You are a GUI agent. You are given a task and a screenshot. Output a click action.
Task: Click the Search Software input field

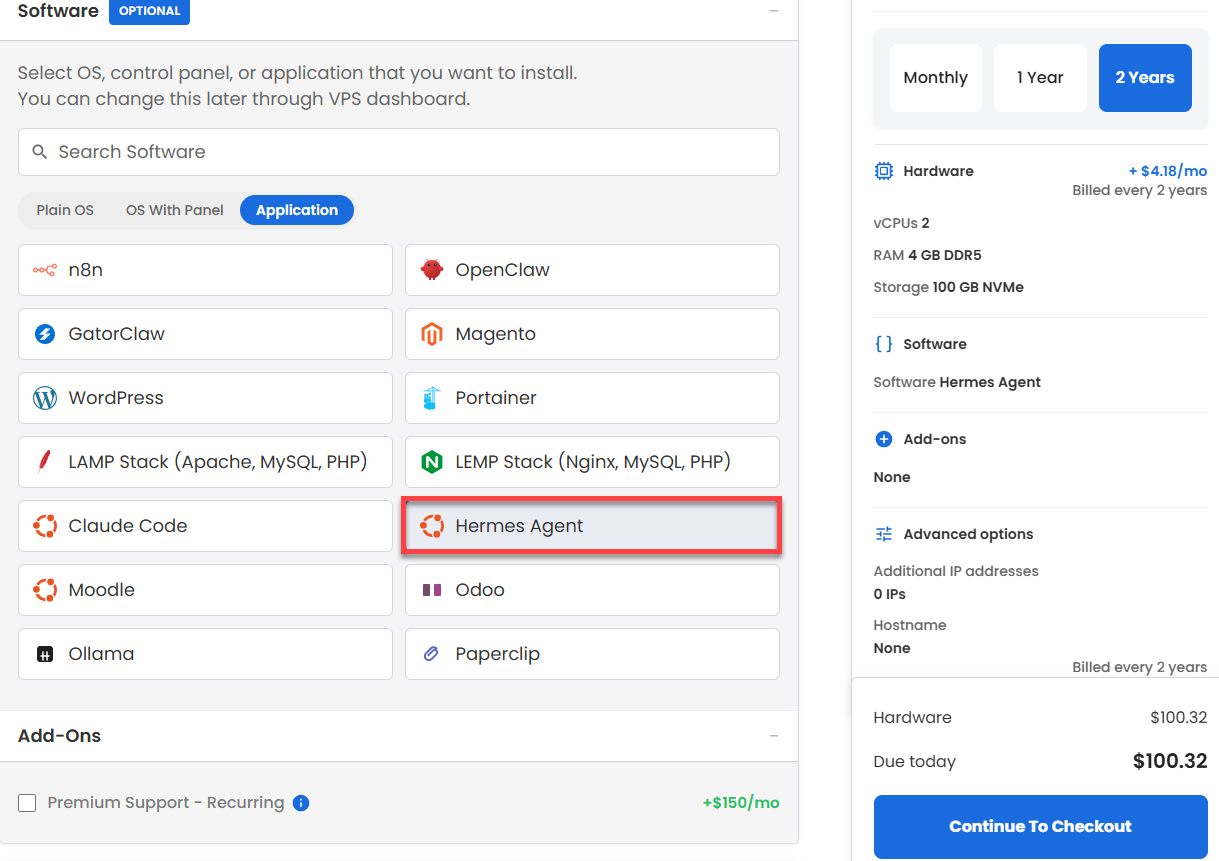pos(399,152)
